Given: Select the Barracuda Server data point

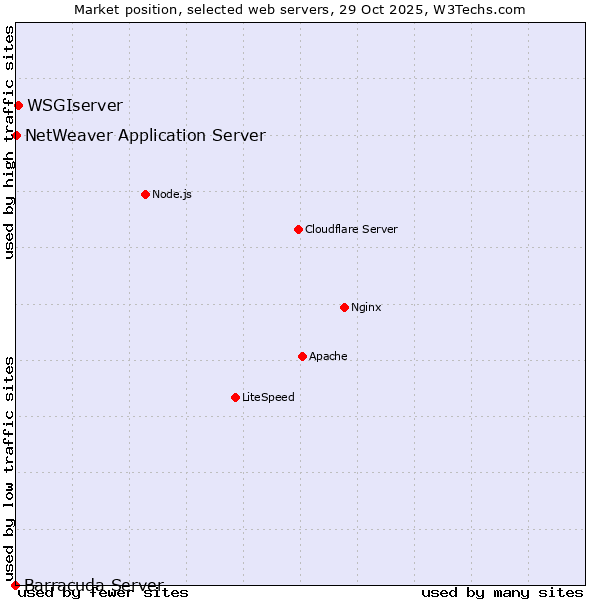Looking at the screenshot, I should 15,584.
